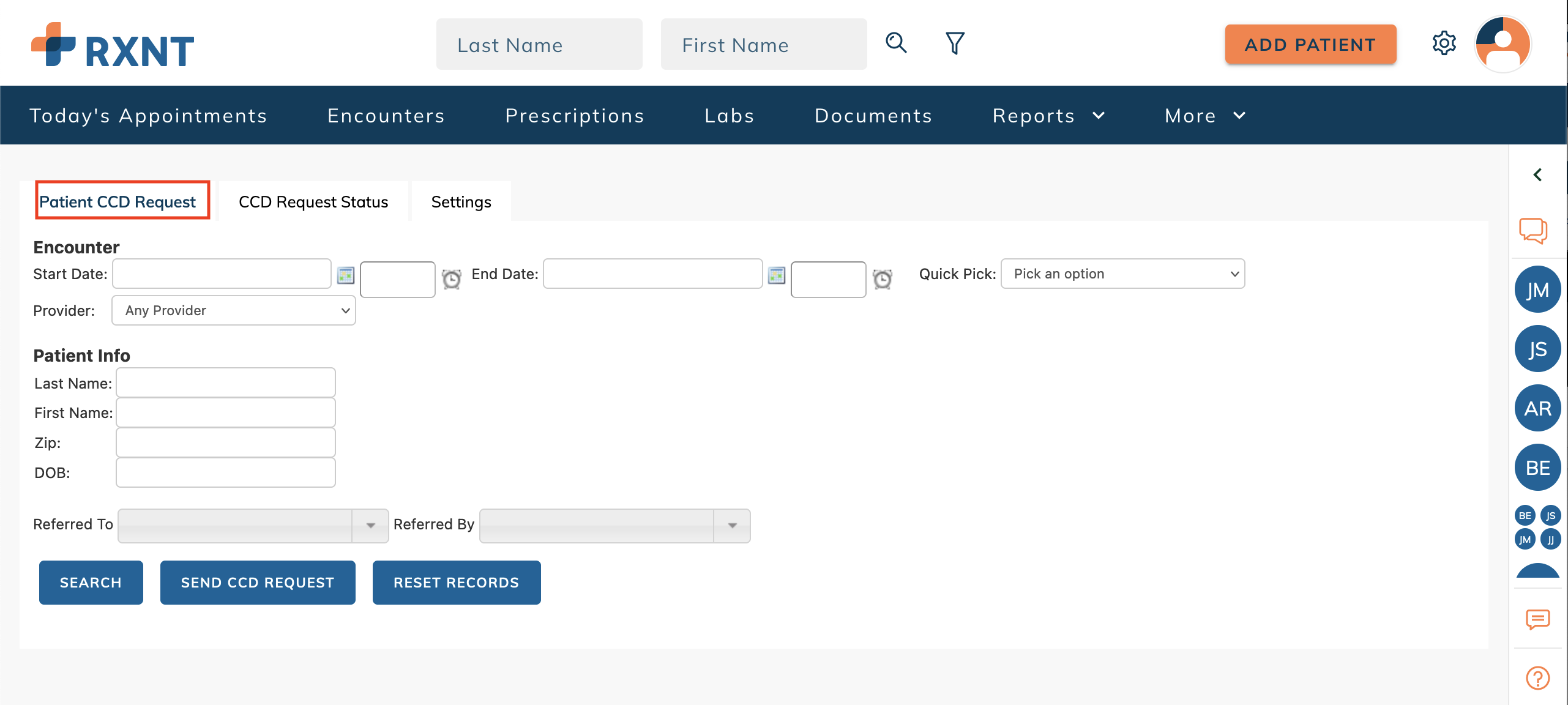1568x705 pixels.
Task: Expand the Referred To combo box arrow
Action: pyautogui.click(x=370, y=526)
